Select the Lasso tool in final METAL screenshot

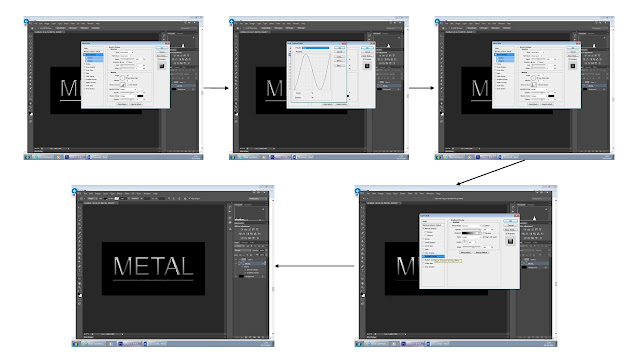80,216
